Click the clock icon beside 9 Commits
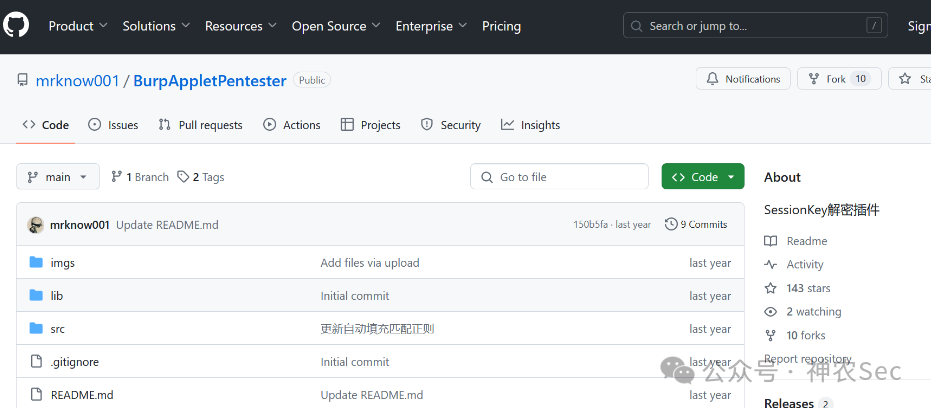Image resolution: width=931 pixels, height=408 pixels. pos(671,224)
